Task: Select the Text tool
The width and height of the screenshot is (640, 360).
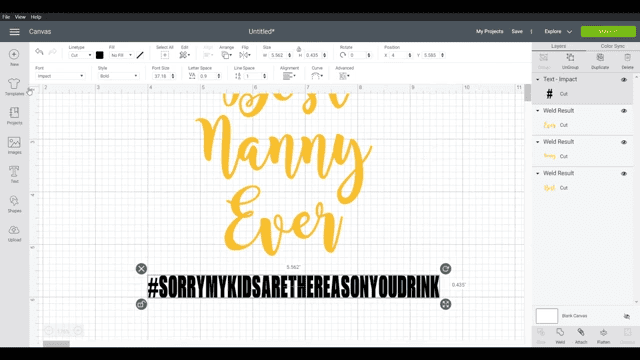Action: pyautogui.click(x=14, y=171)
